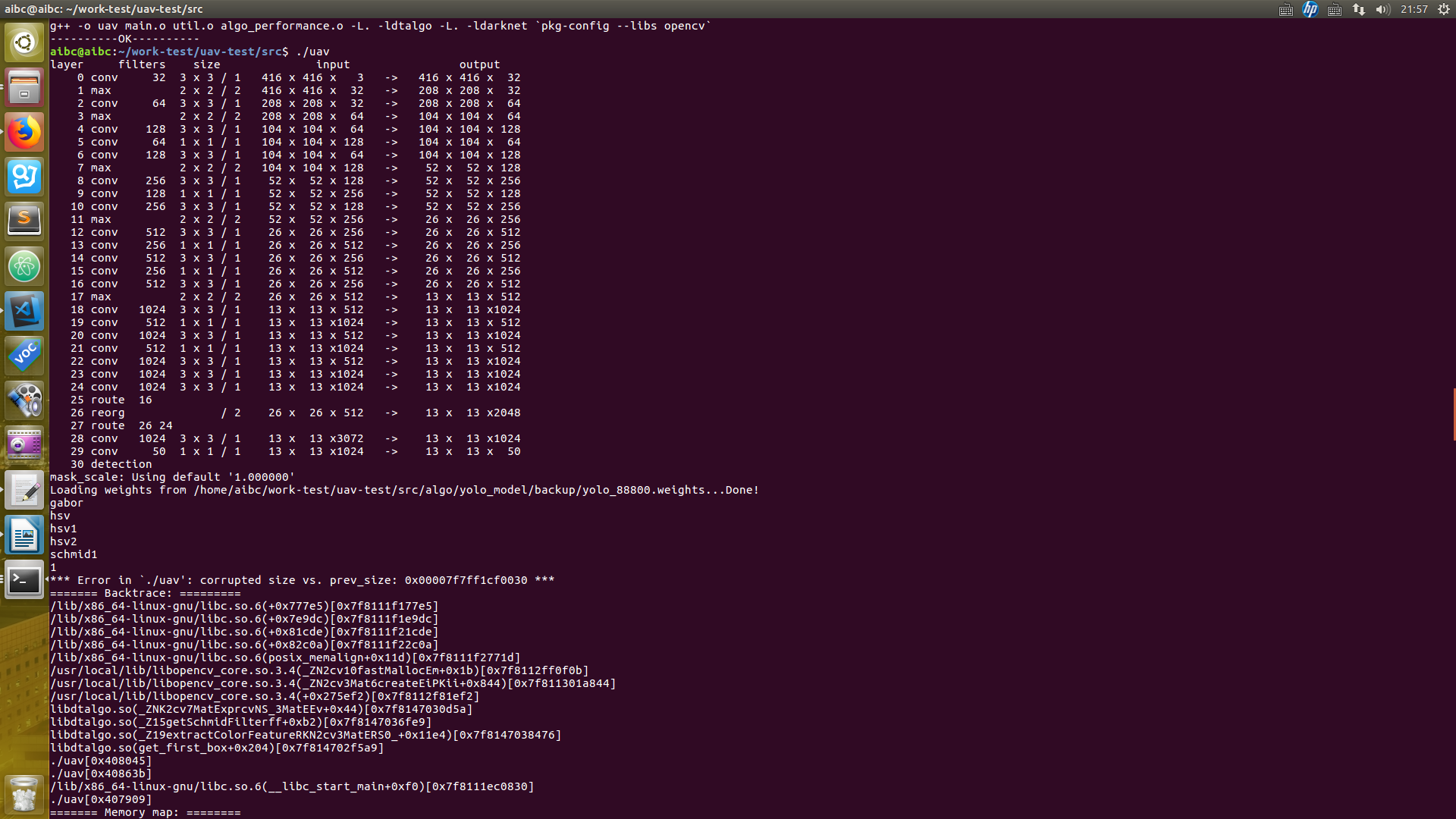Open the purple webcam recorder app
The width and height of the screenshot is (1456, 819).
click(24, 445)
